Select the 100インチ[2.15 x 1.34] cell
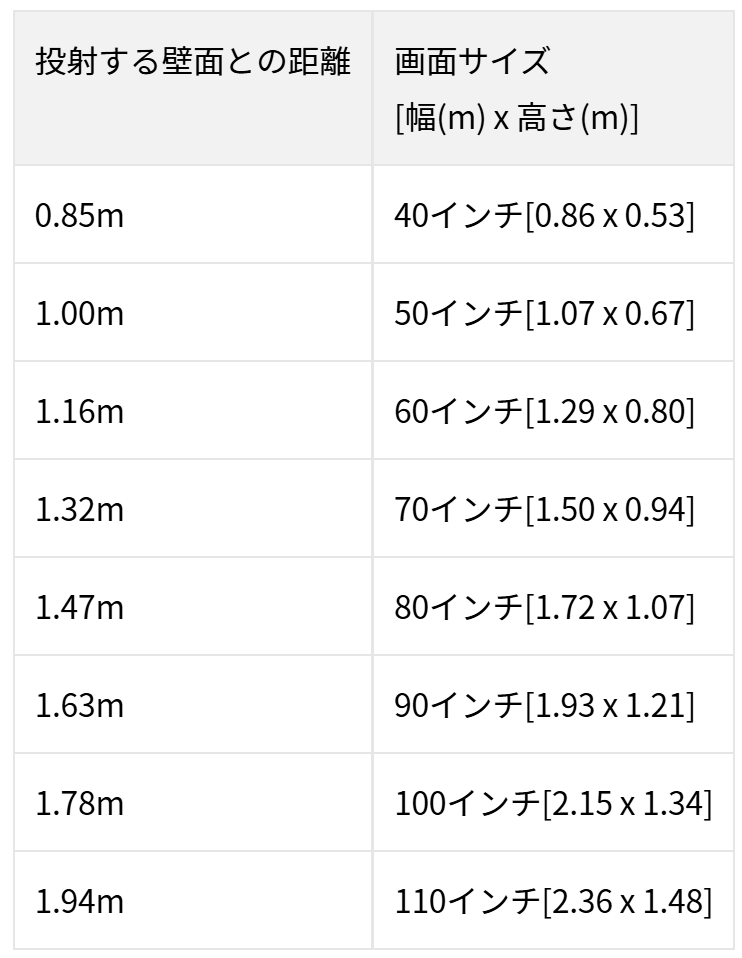 point(554,803)
